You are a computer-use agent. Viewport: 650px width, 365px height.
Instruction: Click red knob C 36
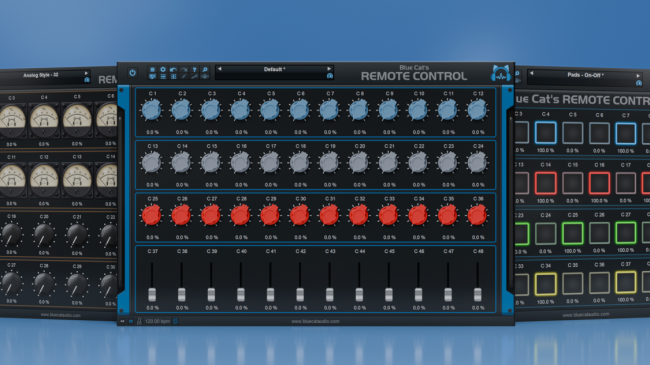(478, 215)
